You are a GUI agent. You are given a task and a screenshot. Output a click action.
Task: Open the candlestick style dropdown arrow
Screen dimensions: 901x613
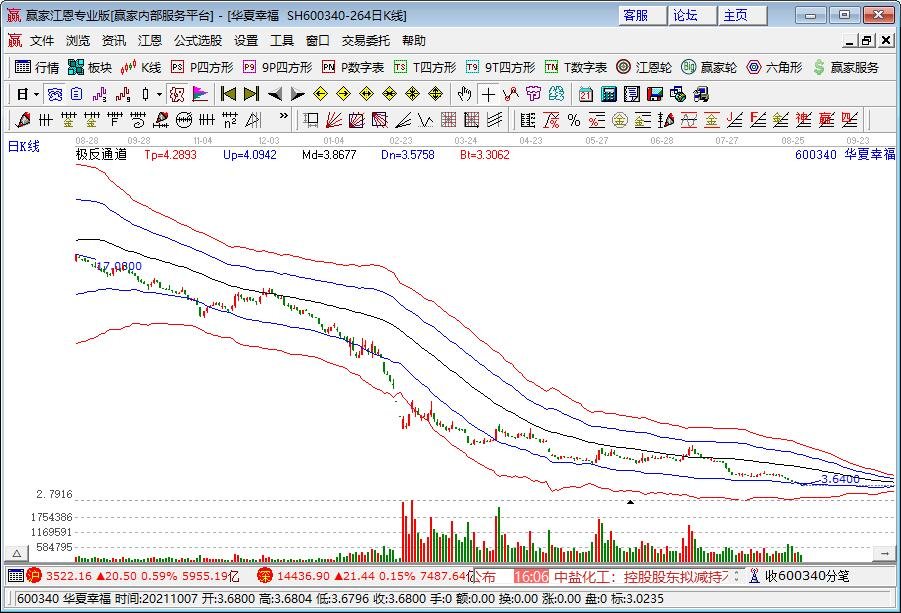(x=160, y=94)
